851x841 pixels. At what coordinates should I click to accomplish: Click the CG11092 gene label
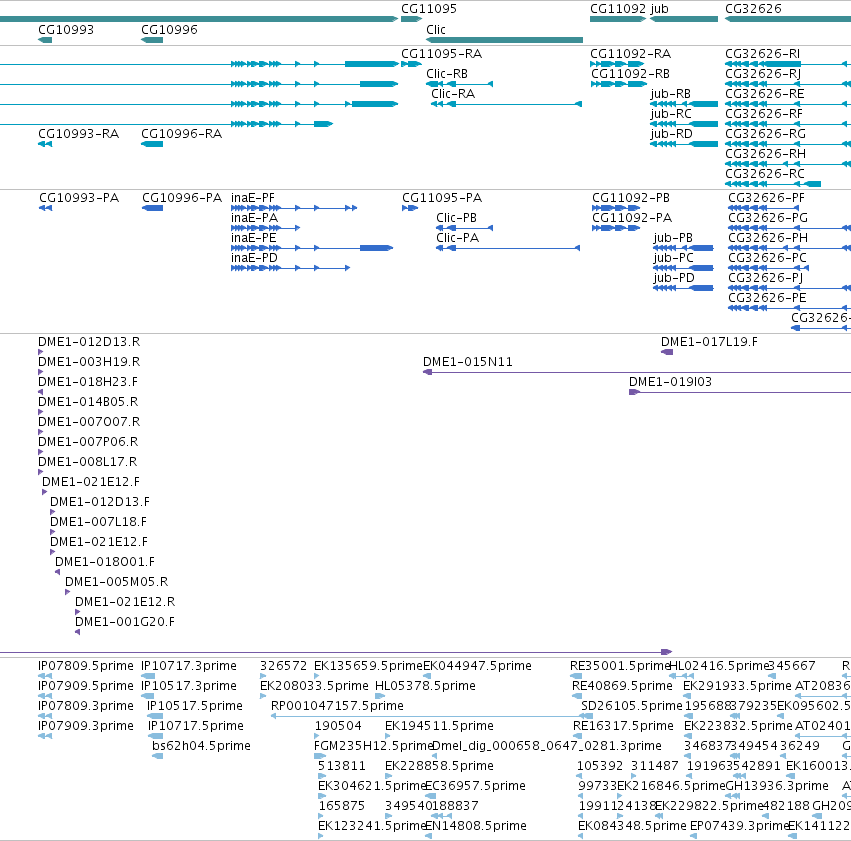(618, 9)
